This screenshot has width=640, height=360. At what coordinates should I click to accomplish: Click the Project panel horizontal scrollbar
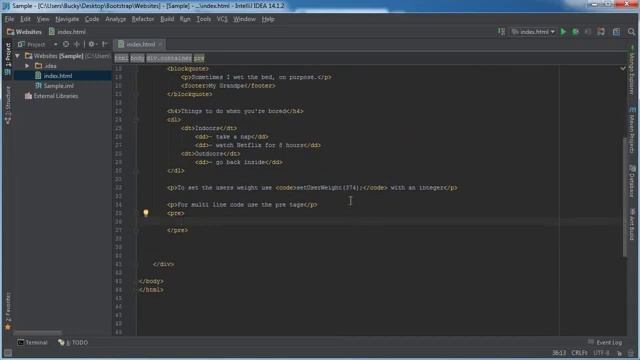pos(38,333)
